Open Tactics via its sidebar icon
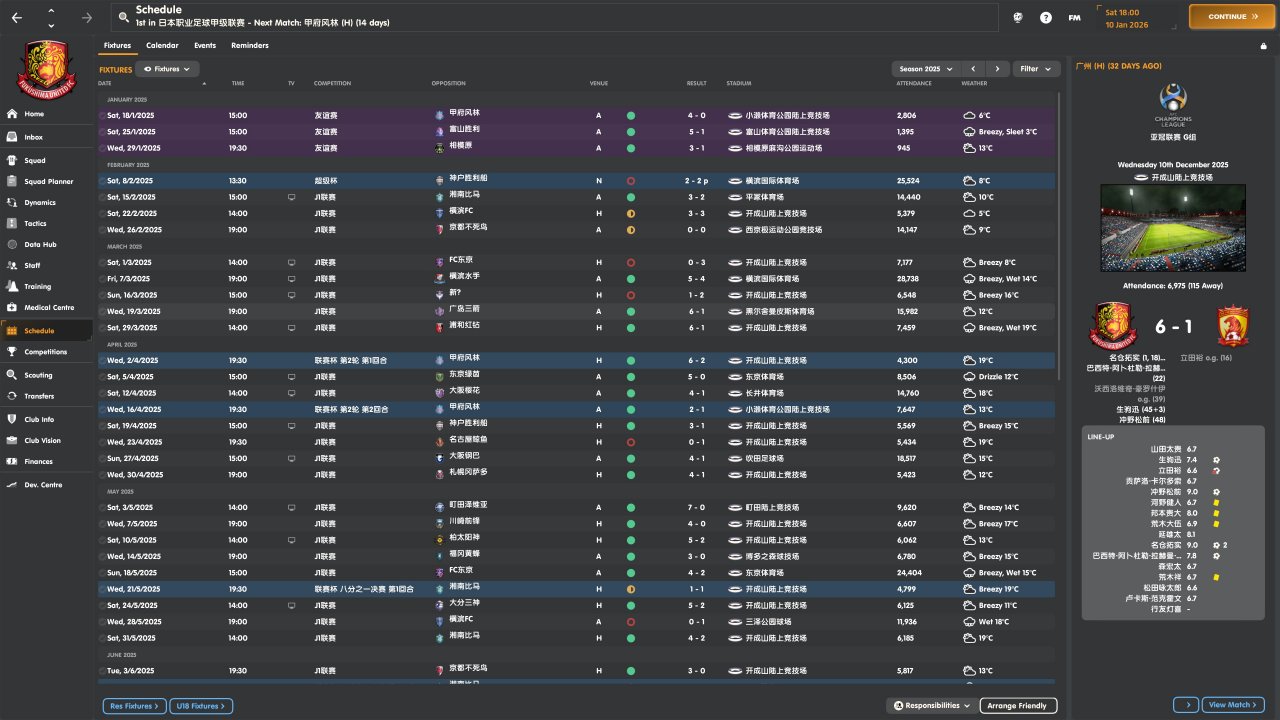Viewport: 1280px width, 720px height. click(12, 223)
